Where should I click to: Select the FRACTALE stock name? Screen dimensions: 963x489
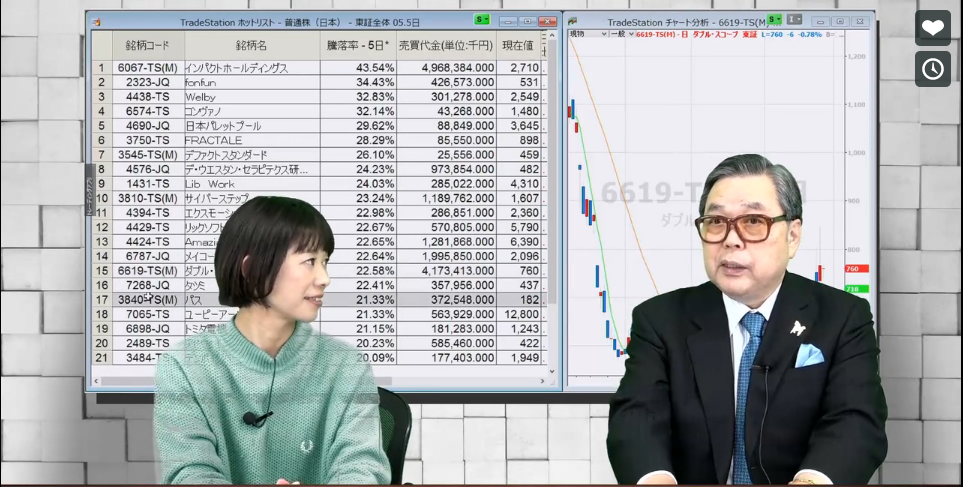[213, 140]
